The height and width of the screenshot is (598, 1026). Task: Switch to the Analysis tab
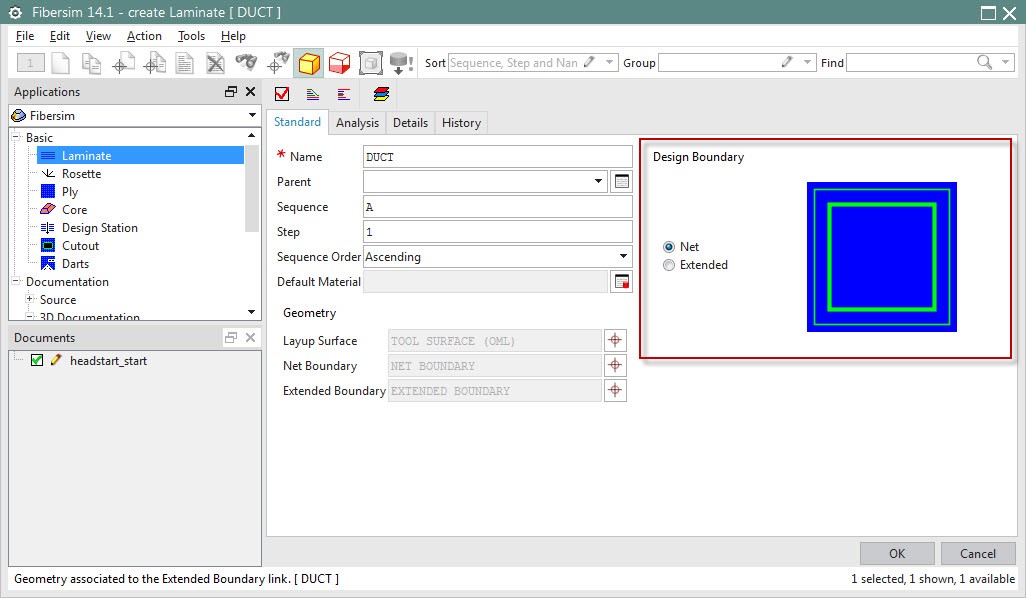point(357,122)
